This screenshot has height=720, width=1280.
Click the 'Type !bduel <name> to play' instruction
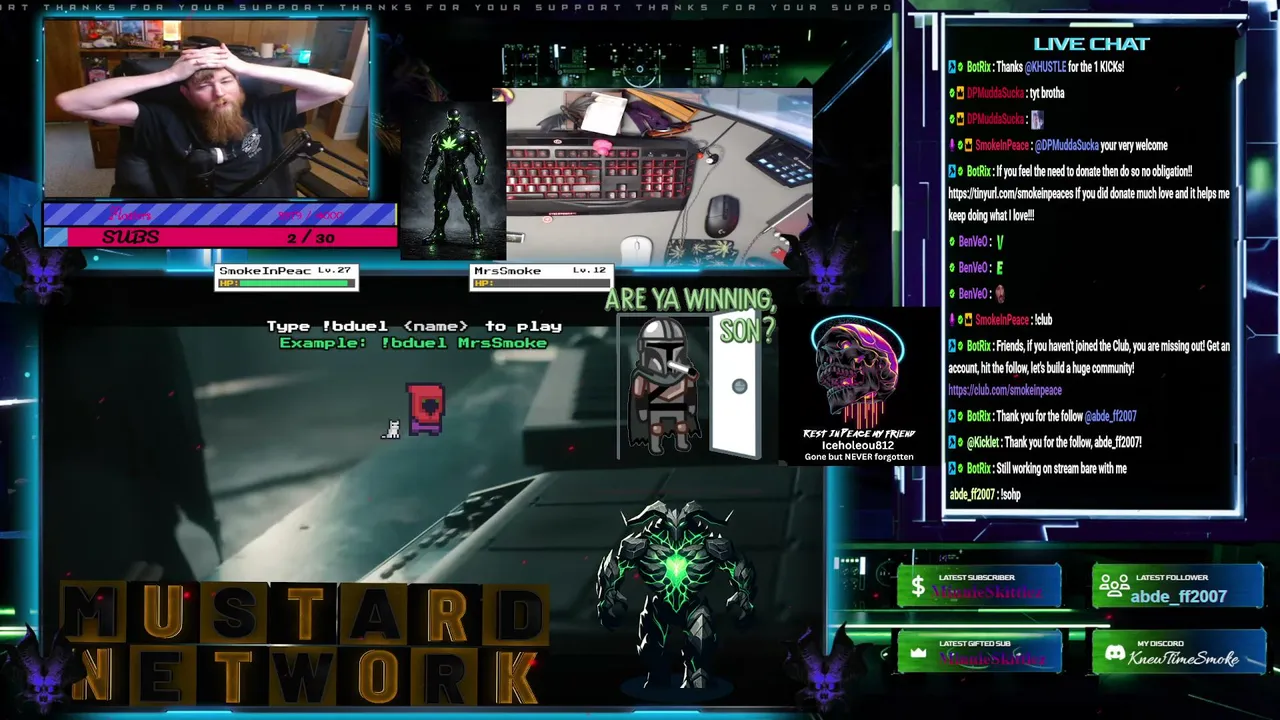tap(414, 326)
